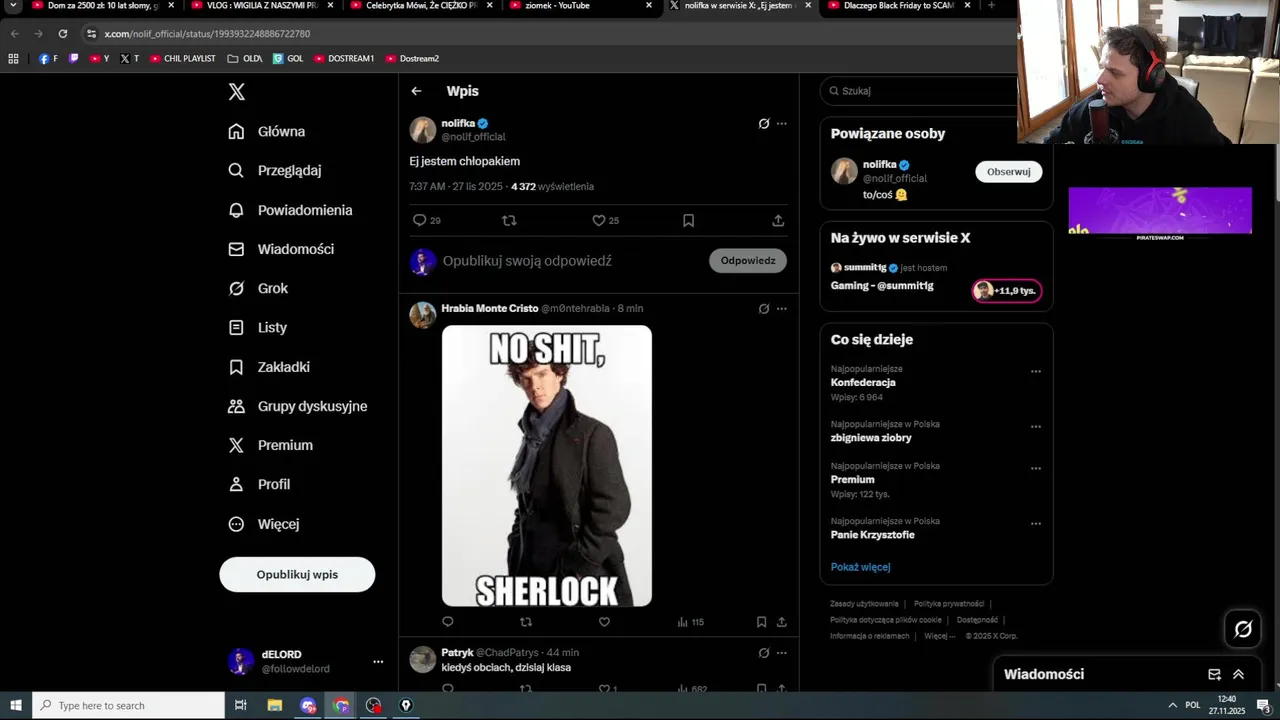Compose new message in Wiadomości drawer
The height and width of the screenshot is (720, 1280).
pyautogui.click(x=1214, y=675)
